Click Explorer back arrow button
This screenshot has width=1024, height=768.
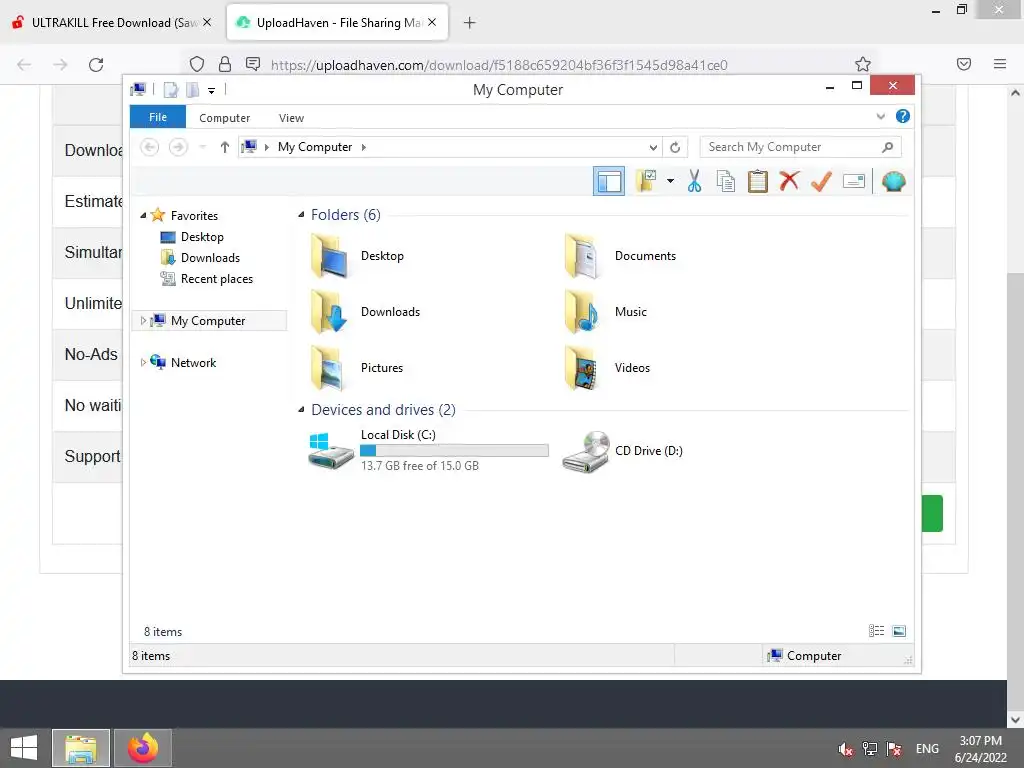click(x=150, y=147)
